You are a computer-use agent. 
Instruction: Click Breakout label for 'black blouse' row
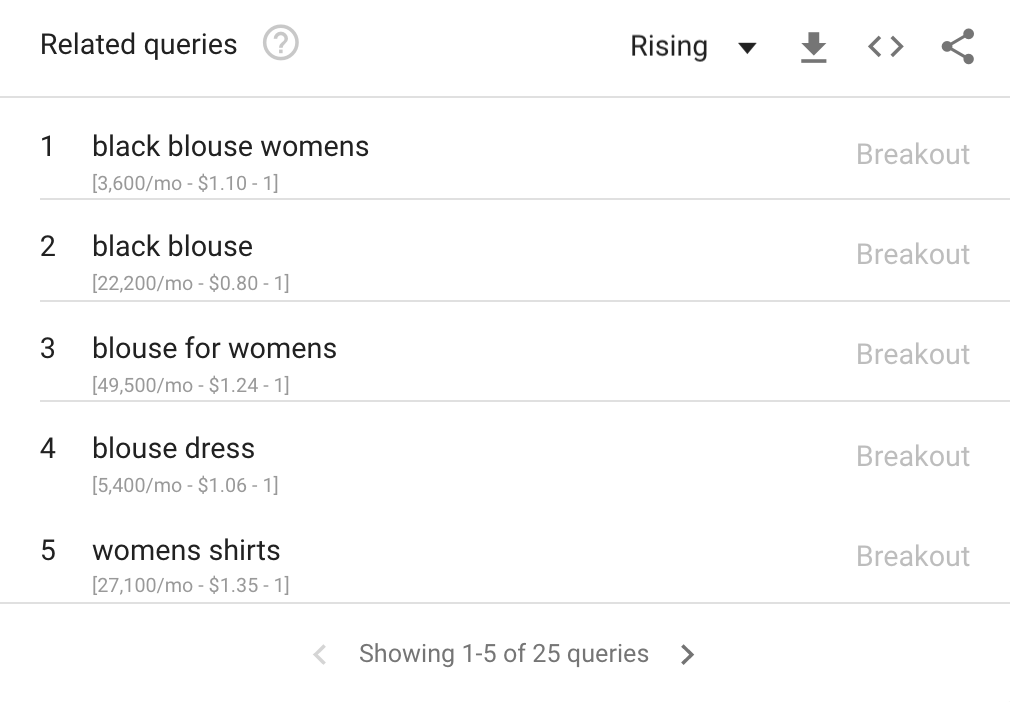tap(913, 255)
